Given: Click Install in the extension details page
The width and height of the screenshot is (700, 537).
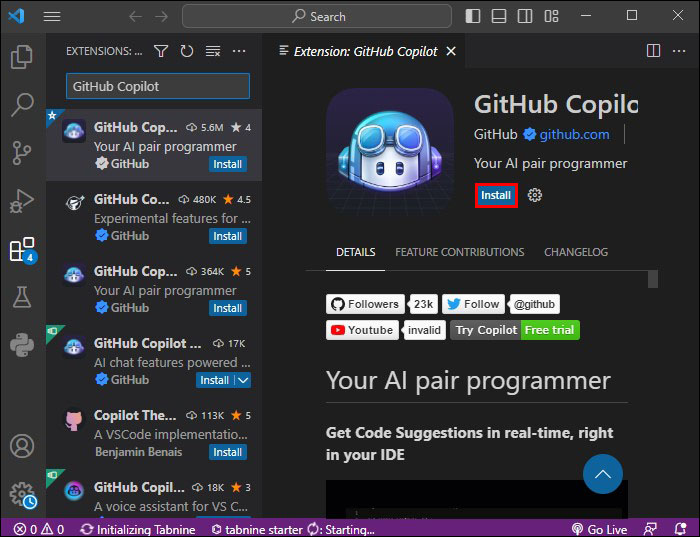Looking at the screenshot, I should (x=496, y=195).
